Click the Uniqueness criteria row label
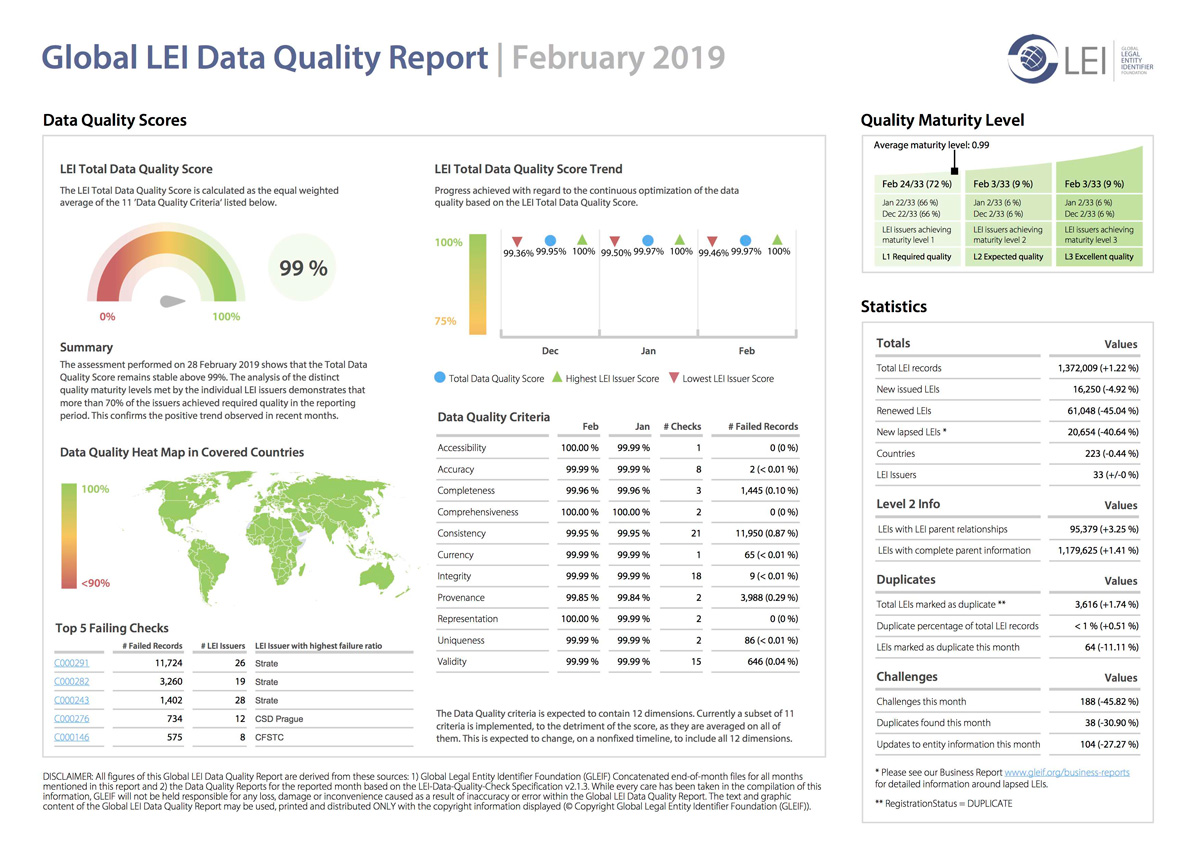This screenshot has height=848, width=1200. [x=462, y=640]
